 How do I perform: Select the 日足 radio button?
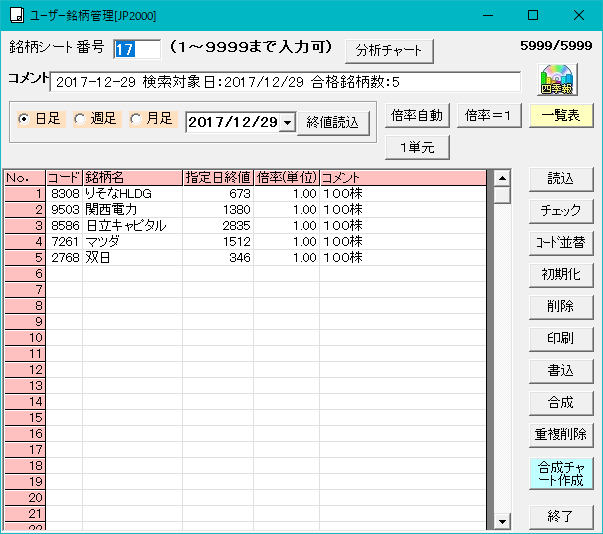click(x=25, y=119)
